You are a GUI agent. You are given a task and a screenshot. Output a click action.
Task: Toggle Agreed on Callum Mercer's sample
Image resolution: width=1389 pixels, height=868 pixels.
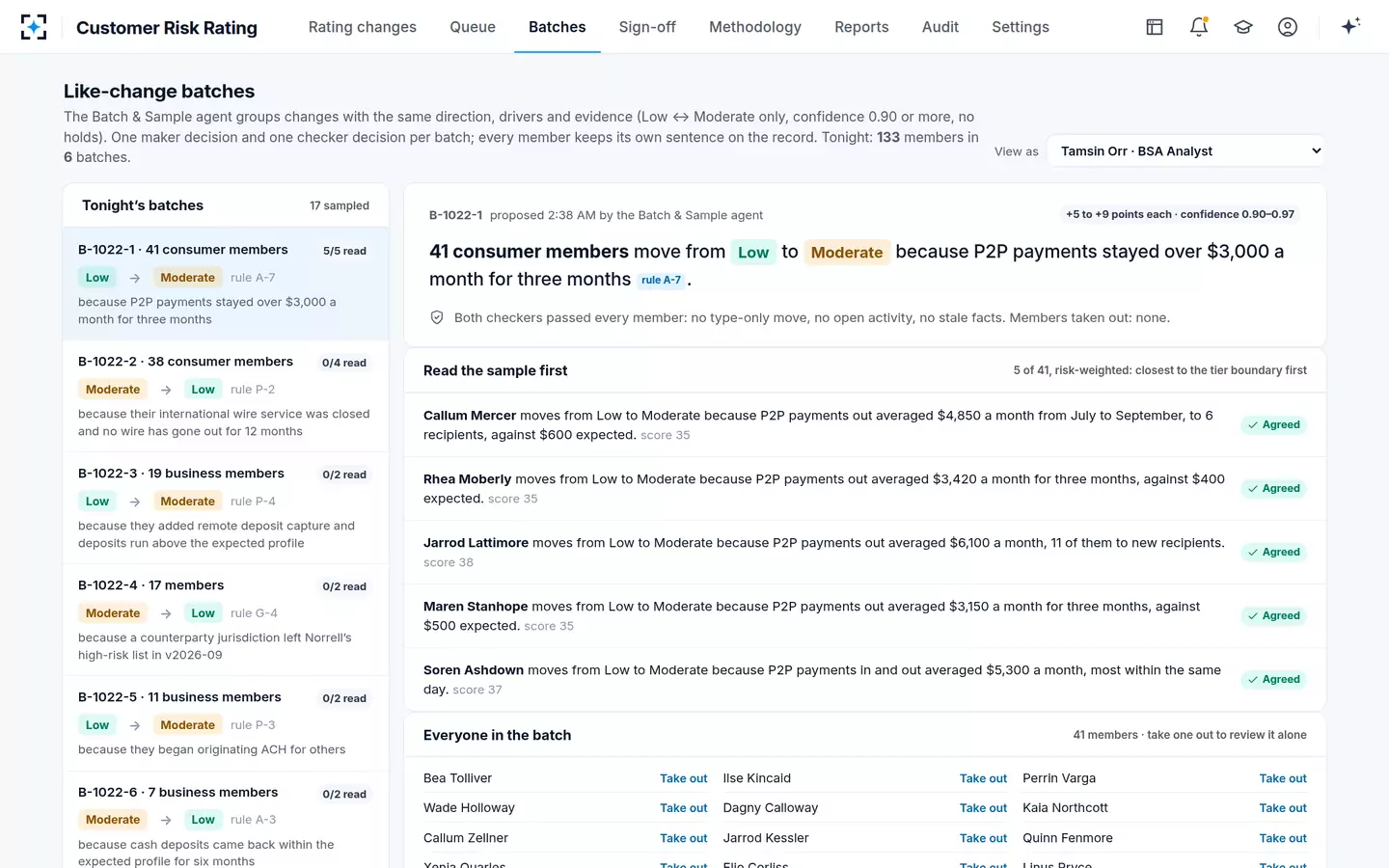click(x=1273, y=425)
